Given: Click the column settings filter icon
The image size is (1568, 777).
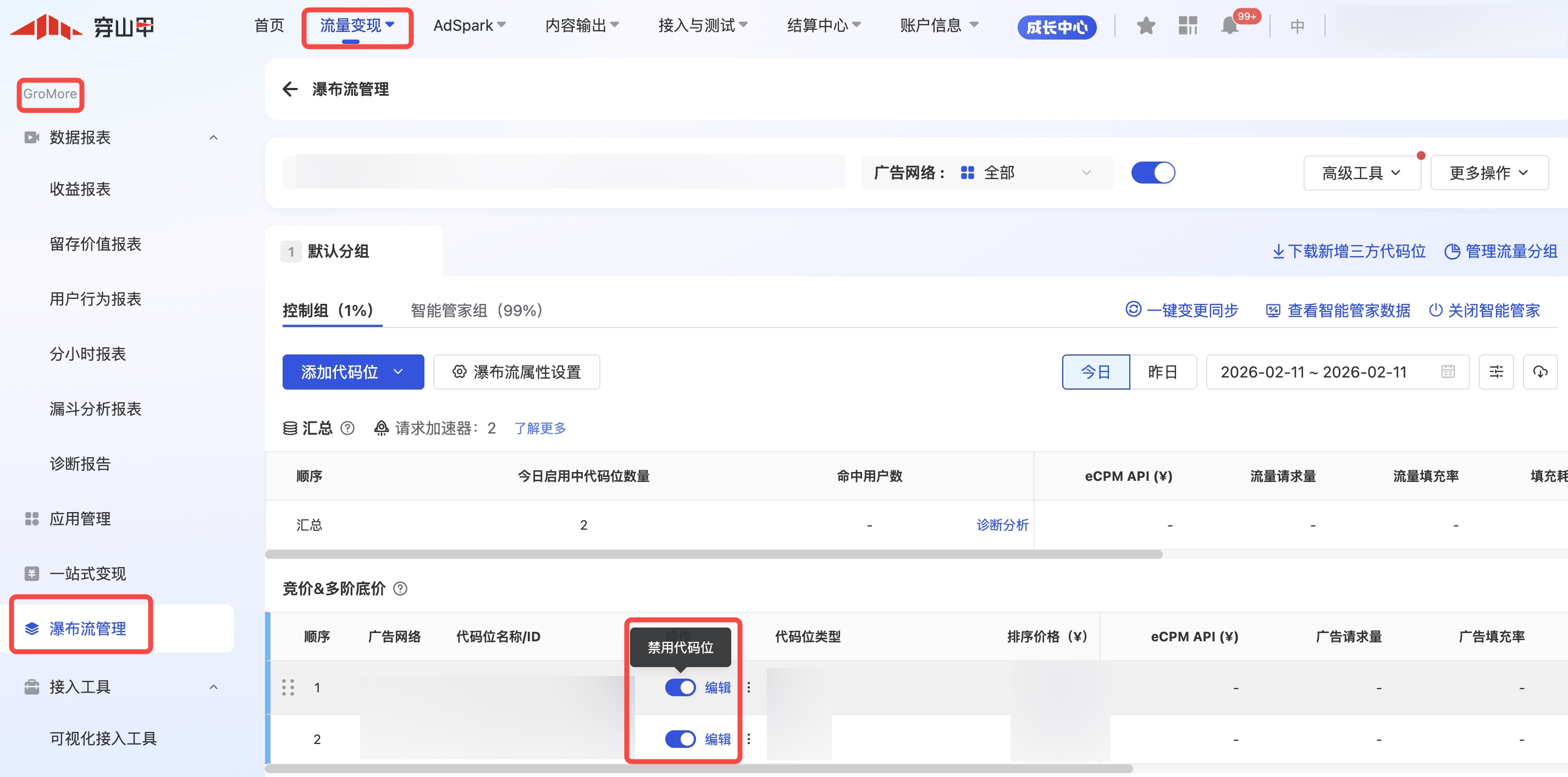Looking at the screenshot, I should [1495, 372].
